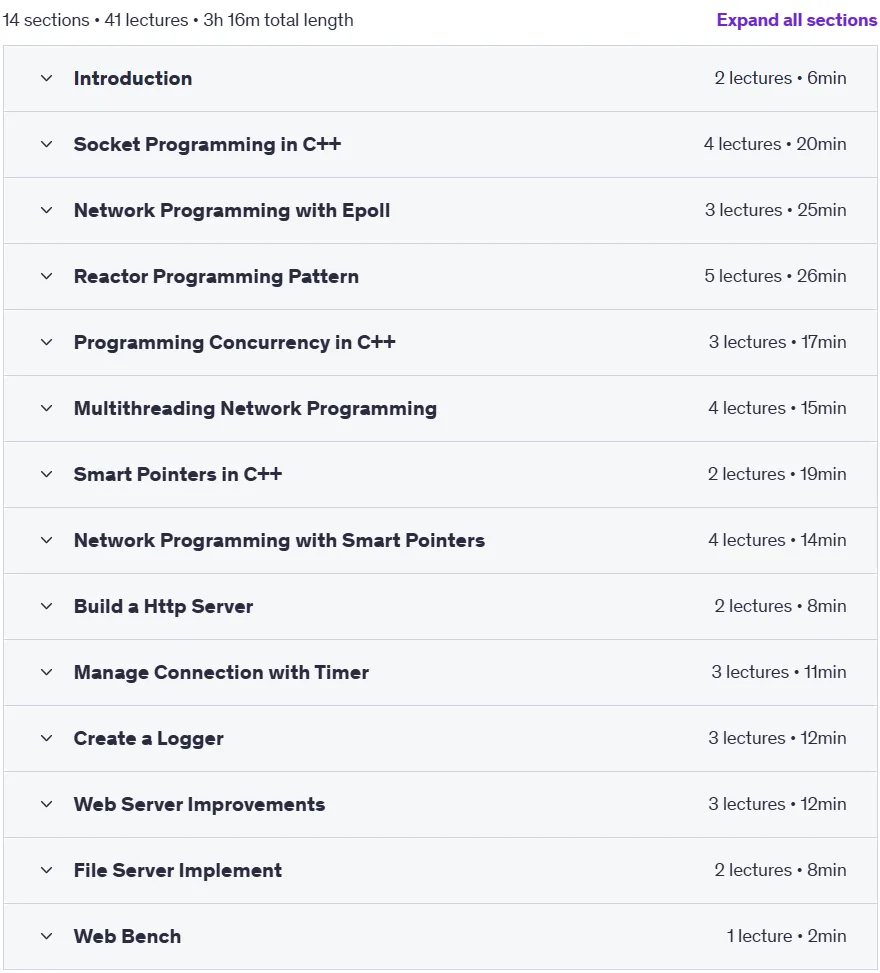This screenshot has width=880, height=973.
Task: Expand the Web Bench chevron
Action: point(47,936)
